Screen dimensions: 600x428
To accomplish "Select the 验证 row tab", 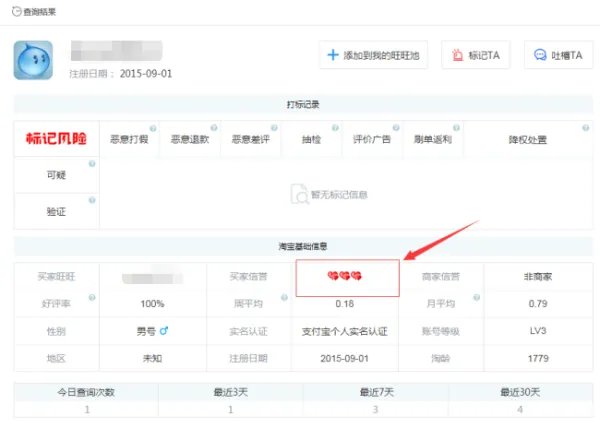I will tap(56, 212).
